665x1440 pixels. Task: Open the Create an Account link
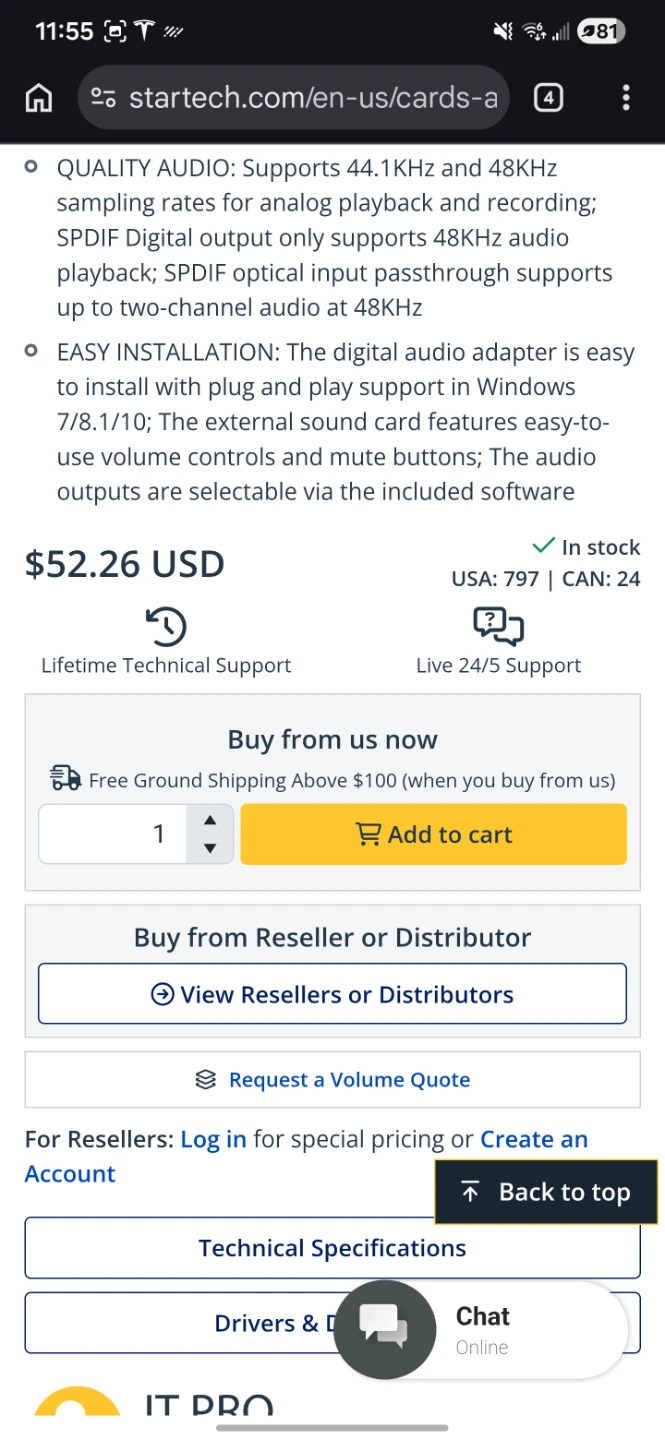click(533, 1139)
